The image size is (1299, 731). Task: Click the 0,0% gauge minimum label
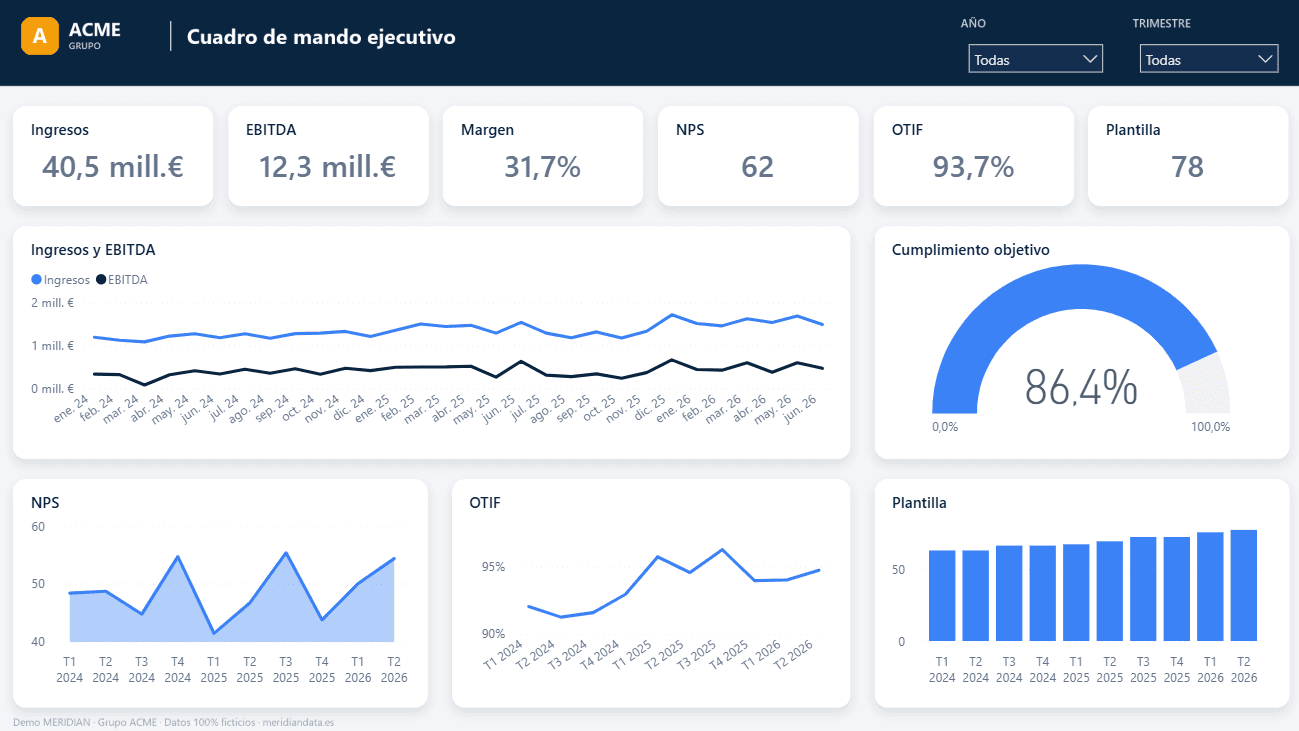(x=945, y=427)
